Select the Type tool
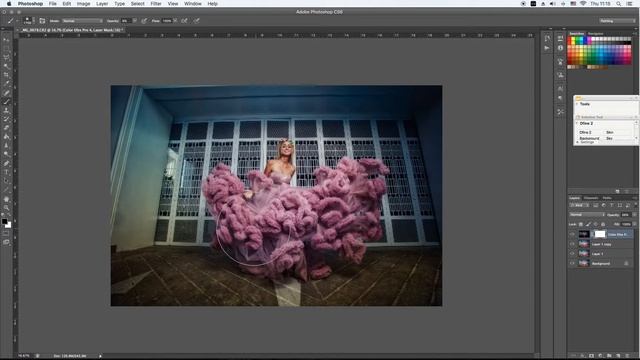The width and height of the screenshot is (640, 360). (6, 172)
